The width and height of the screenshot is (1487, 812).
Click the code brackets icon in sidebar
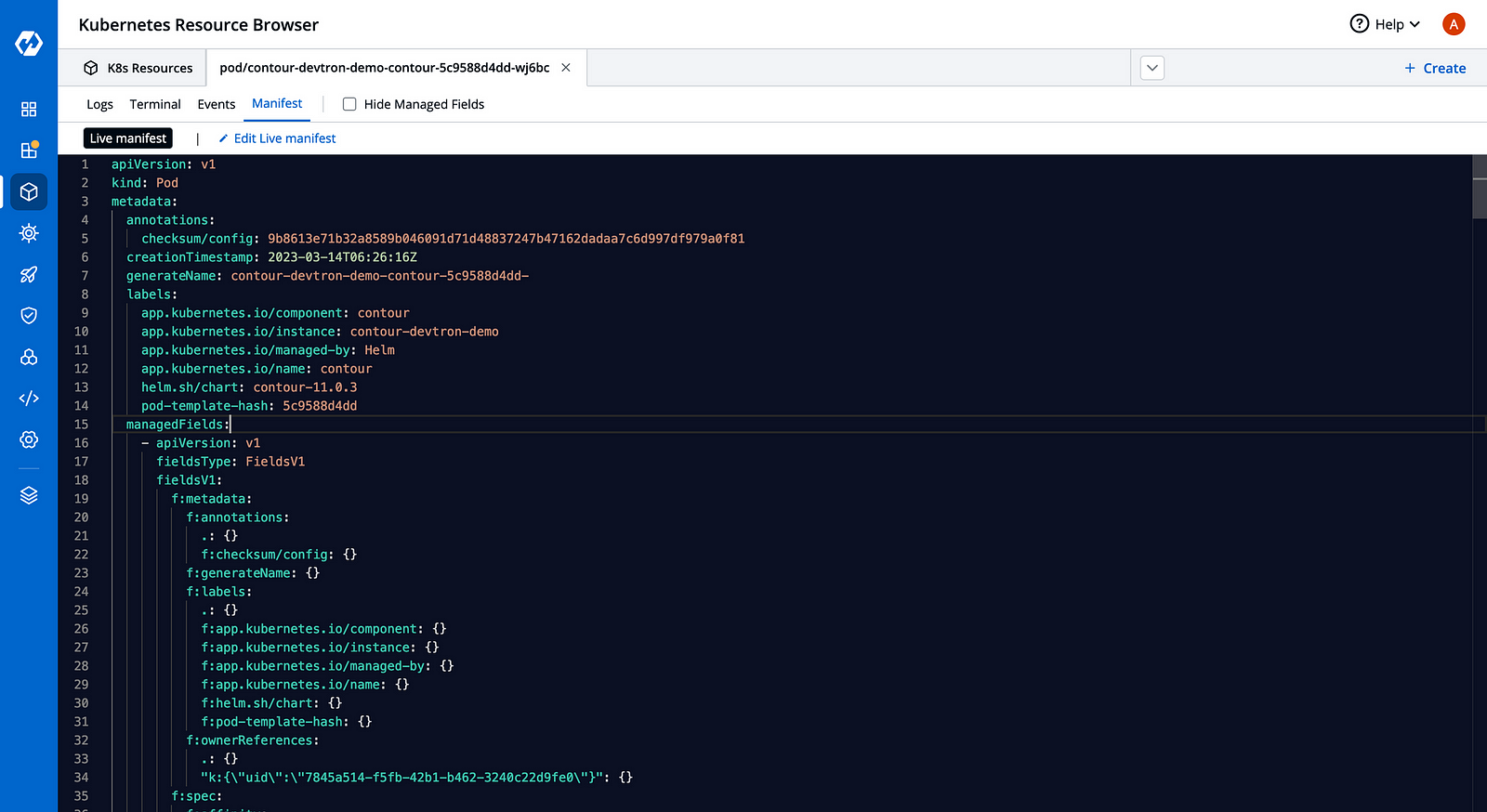click(x=29, y=399)
